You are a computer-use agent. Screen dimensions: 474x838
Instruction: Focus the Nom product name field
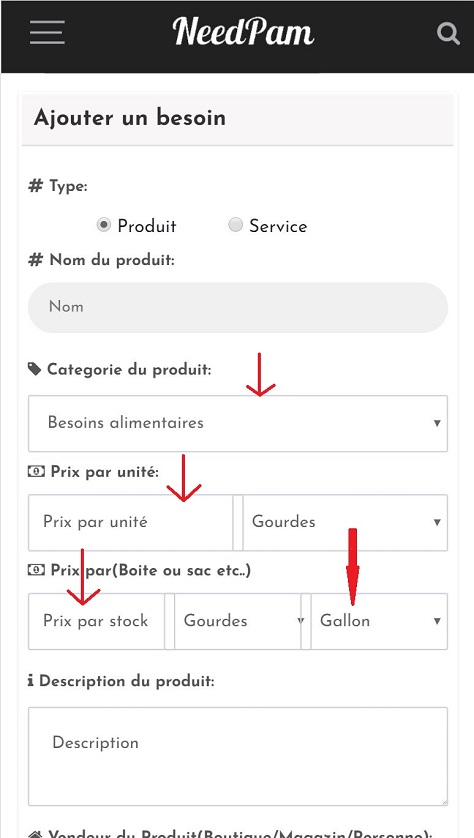[x=238, y=307]
